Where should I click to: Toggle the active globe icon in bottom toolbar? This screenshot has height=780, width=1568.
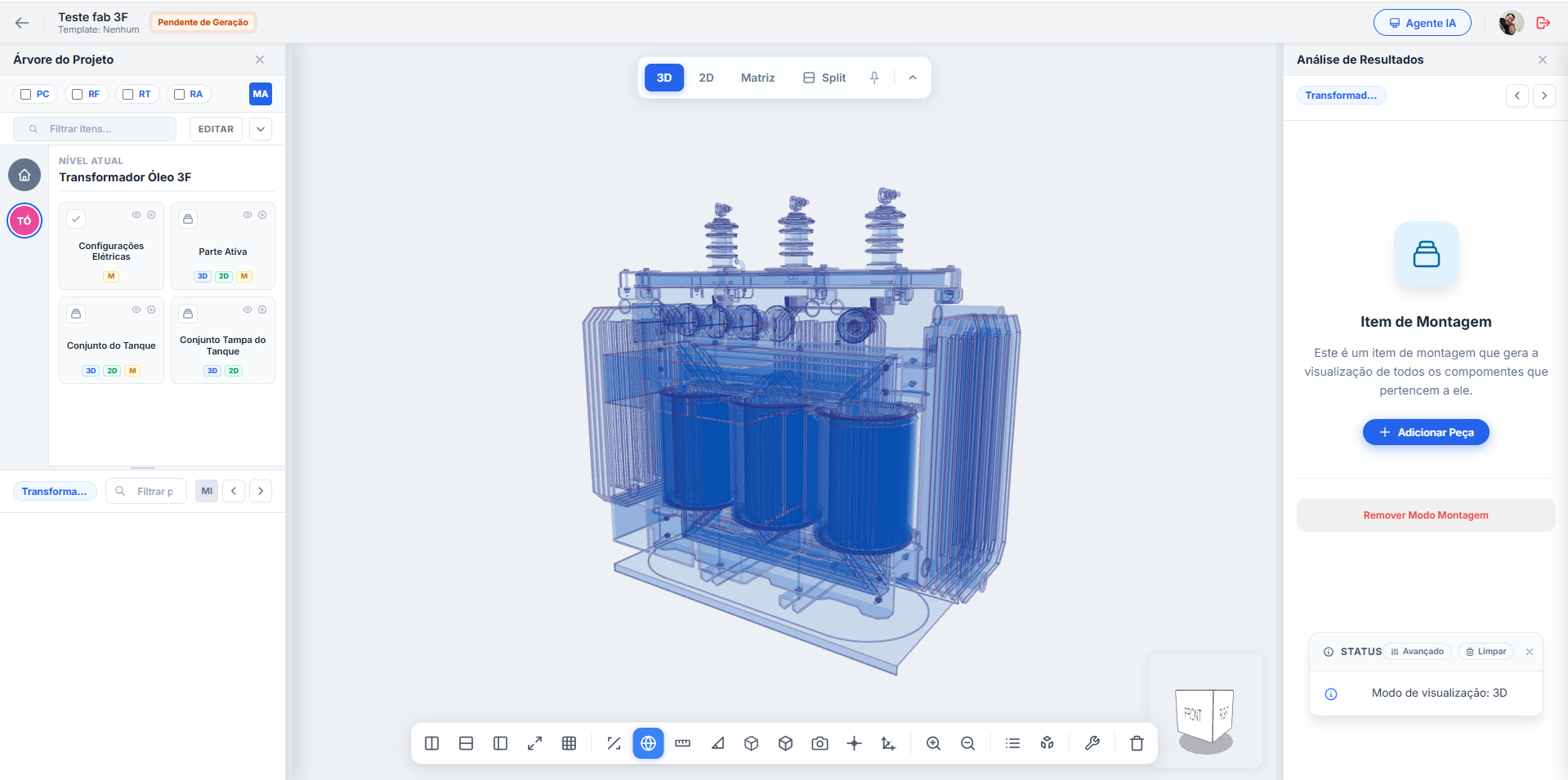pos(648,743)
